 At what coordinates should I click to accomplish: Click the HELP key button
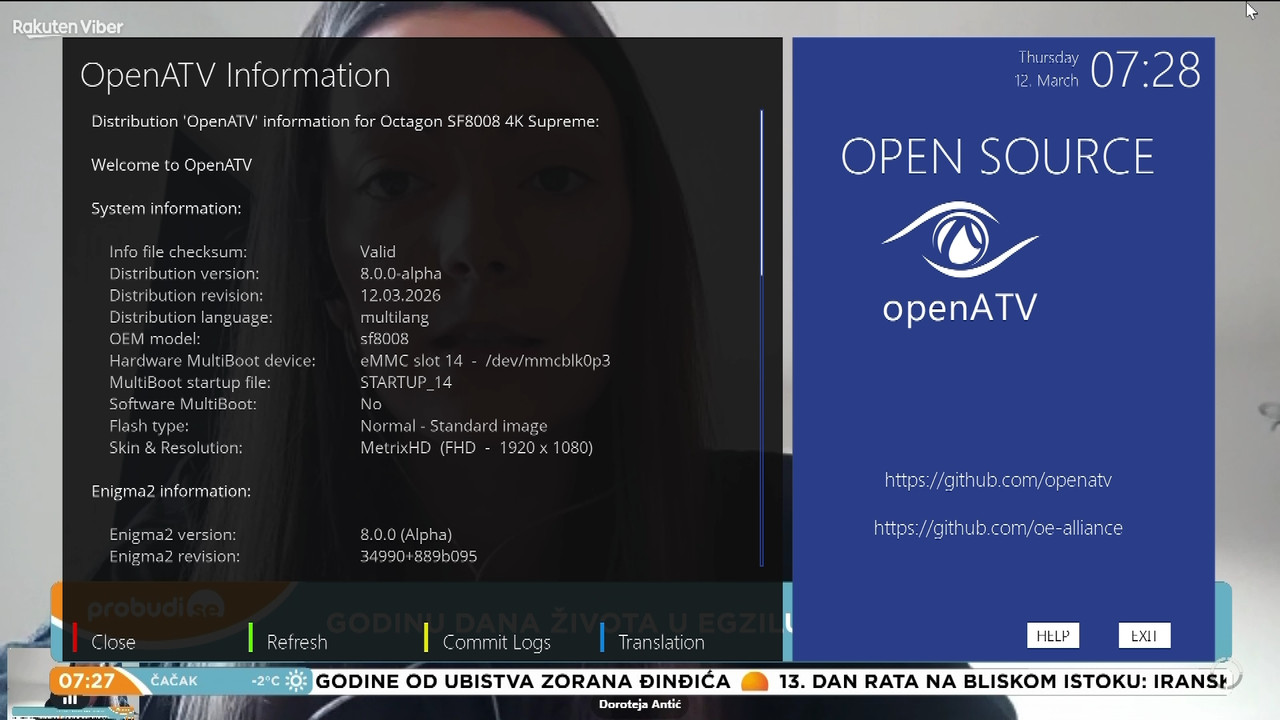pyautogui.click(x=1053, y=635)
